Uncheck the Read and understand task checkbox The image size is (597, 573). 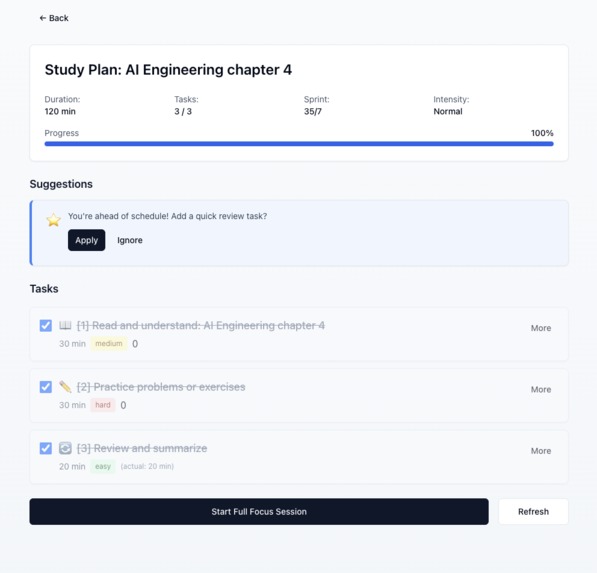(46, 326)
